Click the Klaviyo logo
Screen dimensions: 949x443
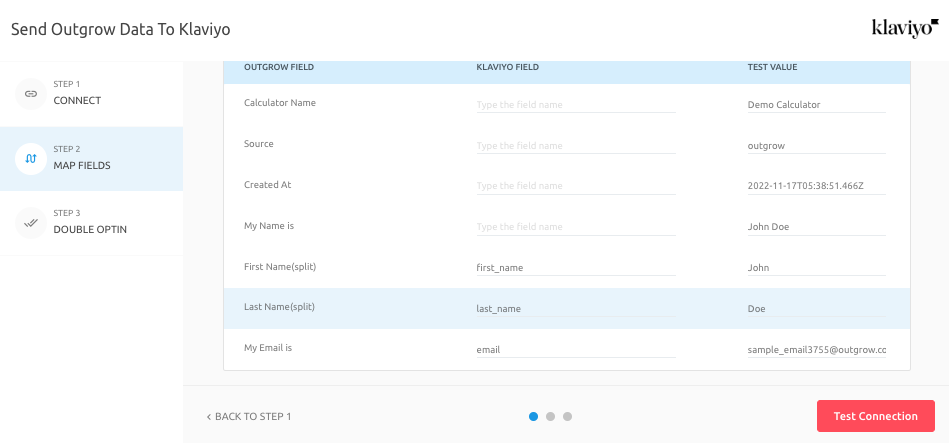point(905,28)
